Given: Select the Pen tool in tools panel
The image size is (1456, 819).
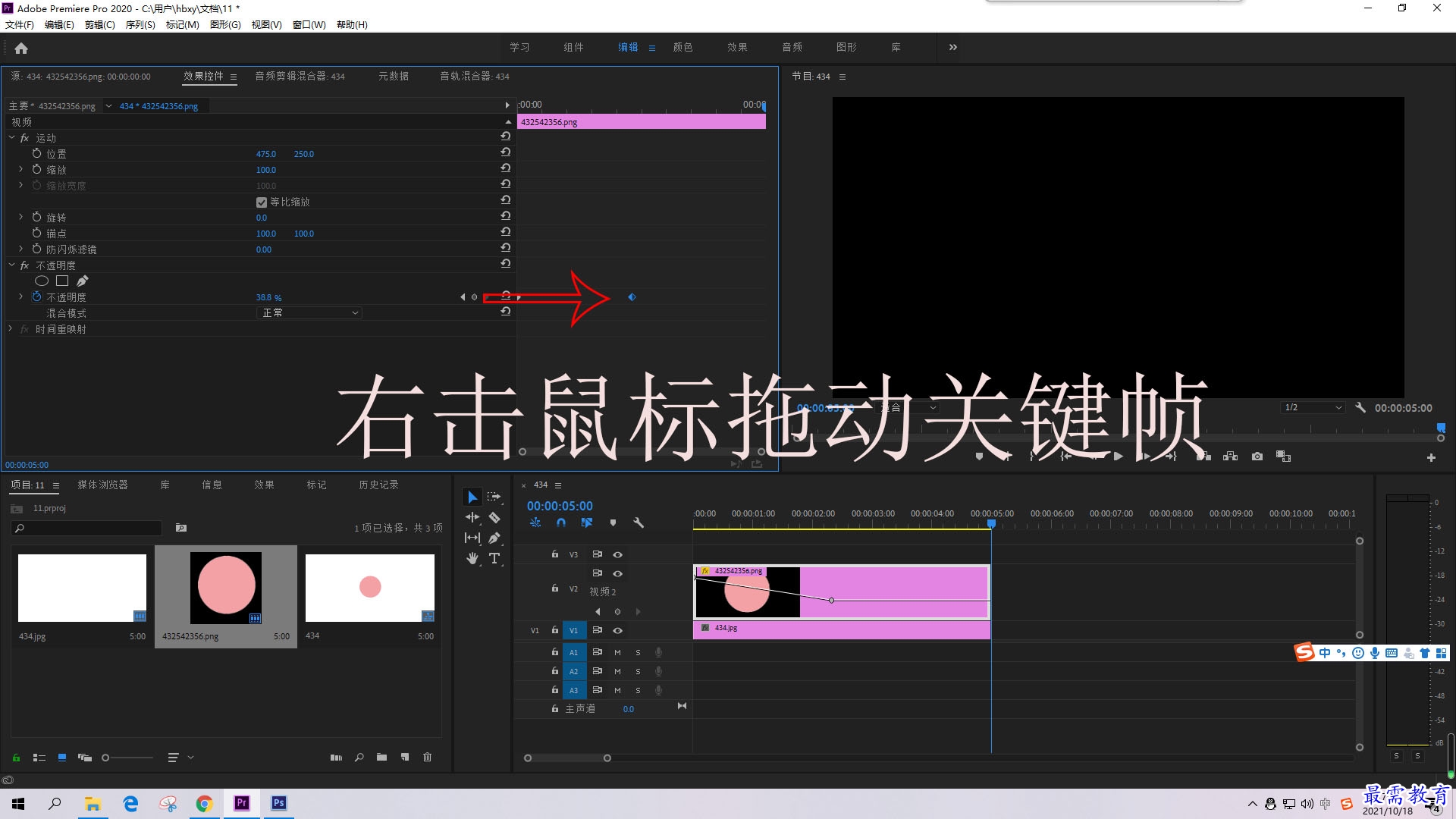Looking at the screenshot, I should tap(494, 538).
